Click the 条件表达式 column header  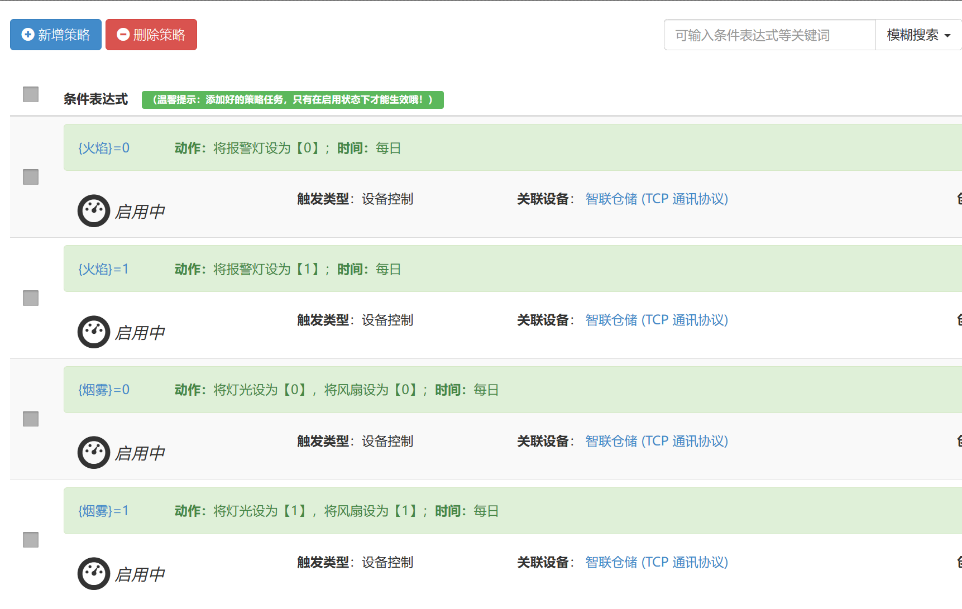(x=95, y=99)
